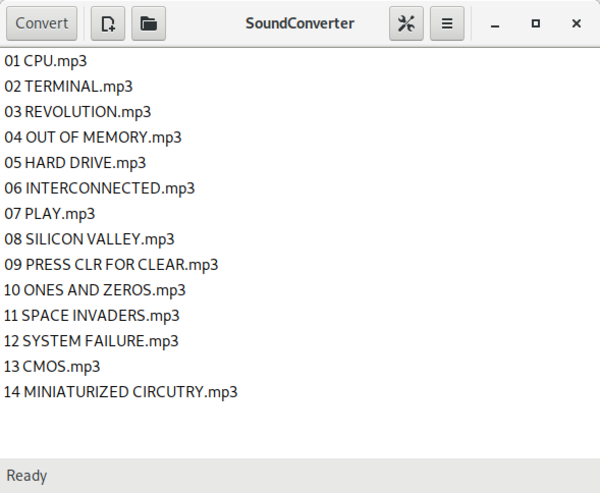Viewport: 600px width, 493px height.
Task: Select the 07 PLAY.mp3 entry
Action: pos(50,213)
